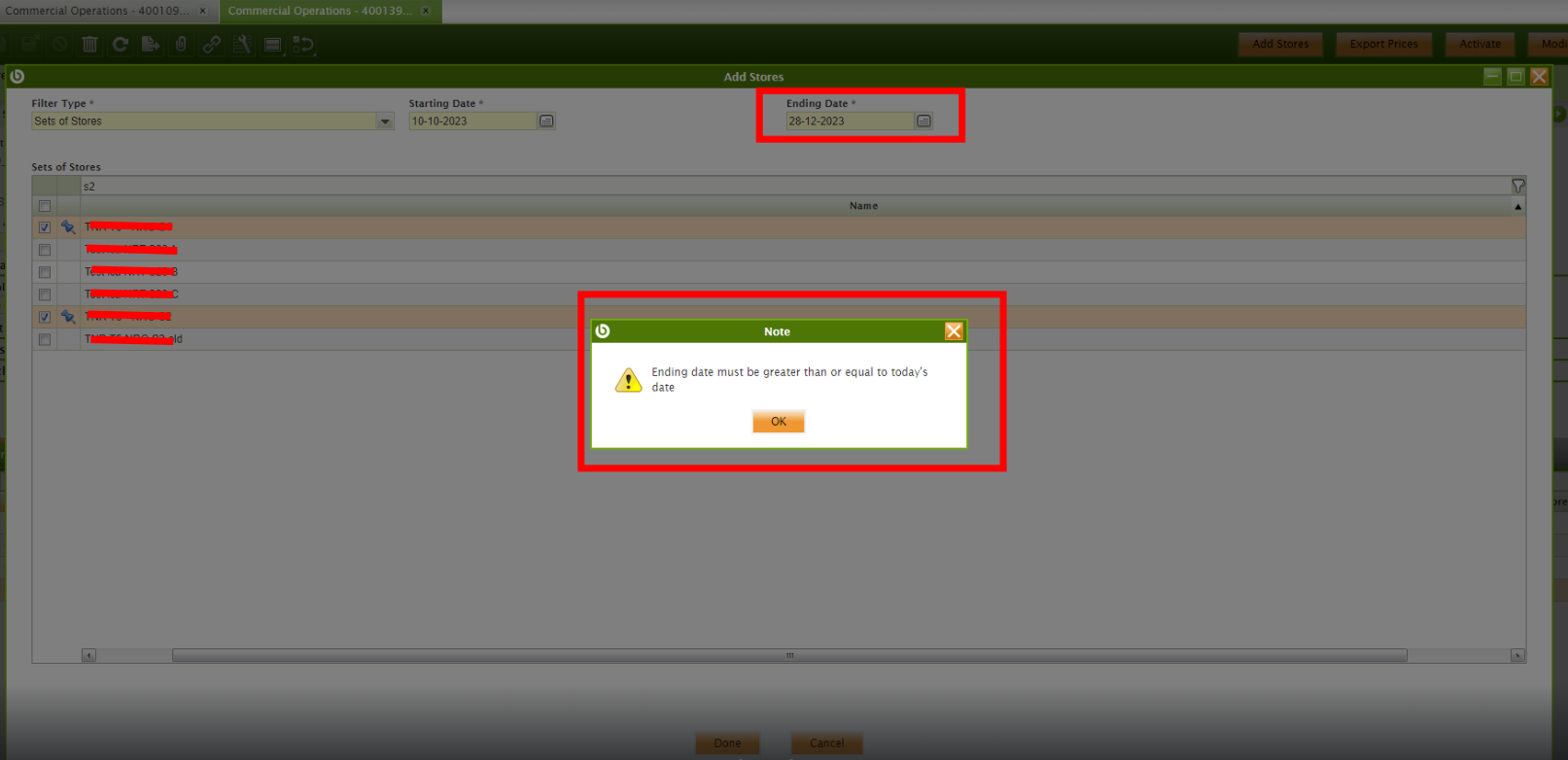Close the Commercial Operations 400139 tab
Viewport: 1568px width, 760px height.
point(425,11)
